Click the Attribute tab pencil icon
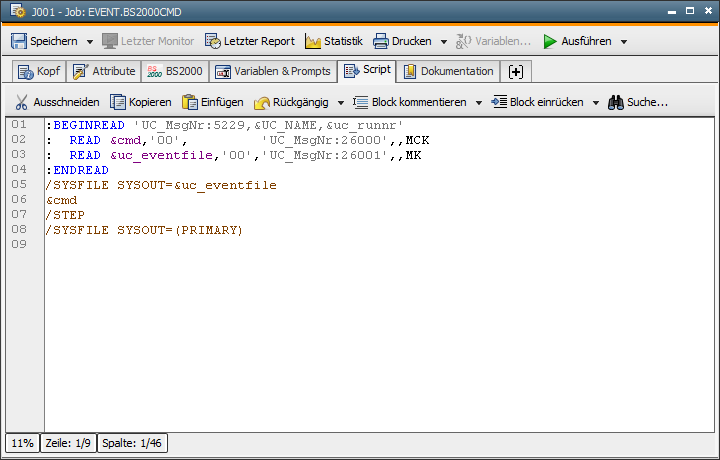This screenshot has width=720, height=460. (x=80, y=72)
